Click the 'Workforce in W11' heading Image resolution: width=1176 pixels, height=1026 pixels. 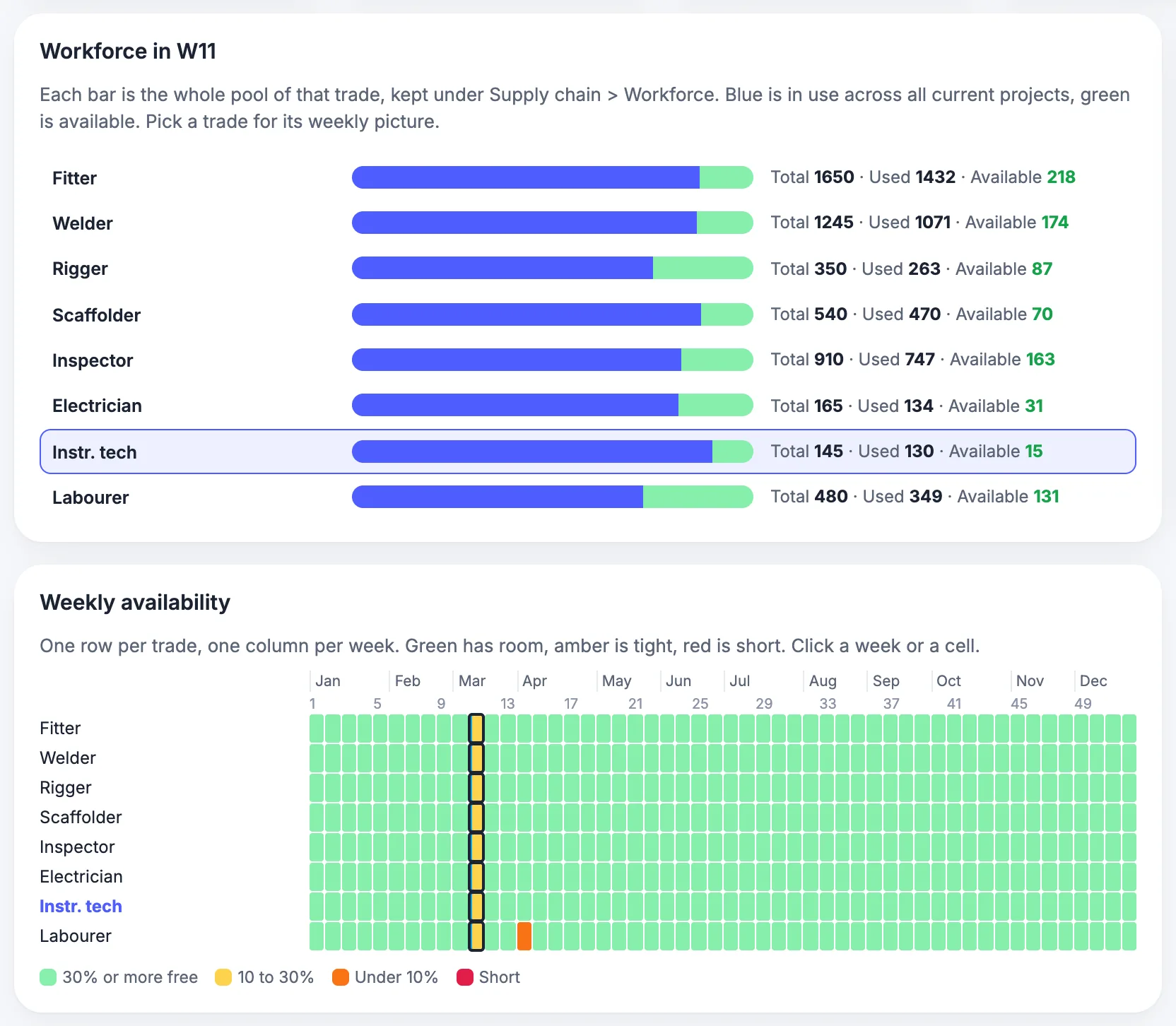[x=128, y=52]
